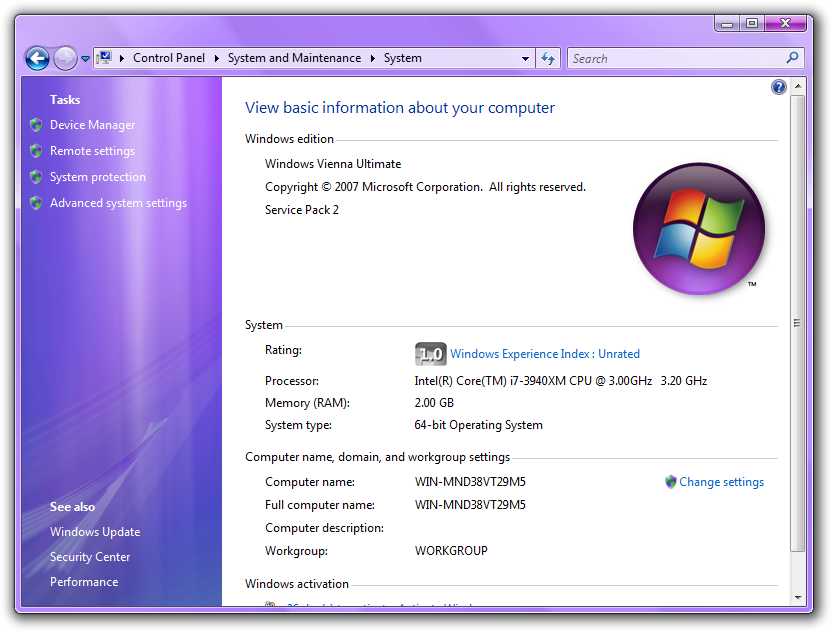
Task: Click the refresh icon beside address bar
Action: click(548, 58)
